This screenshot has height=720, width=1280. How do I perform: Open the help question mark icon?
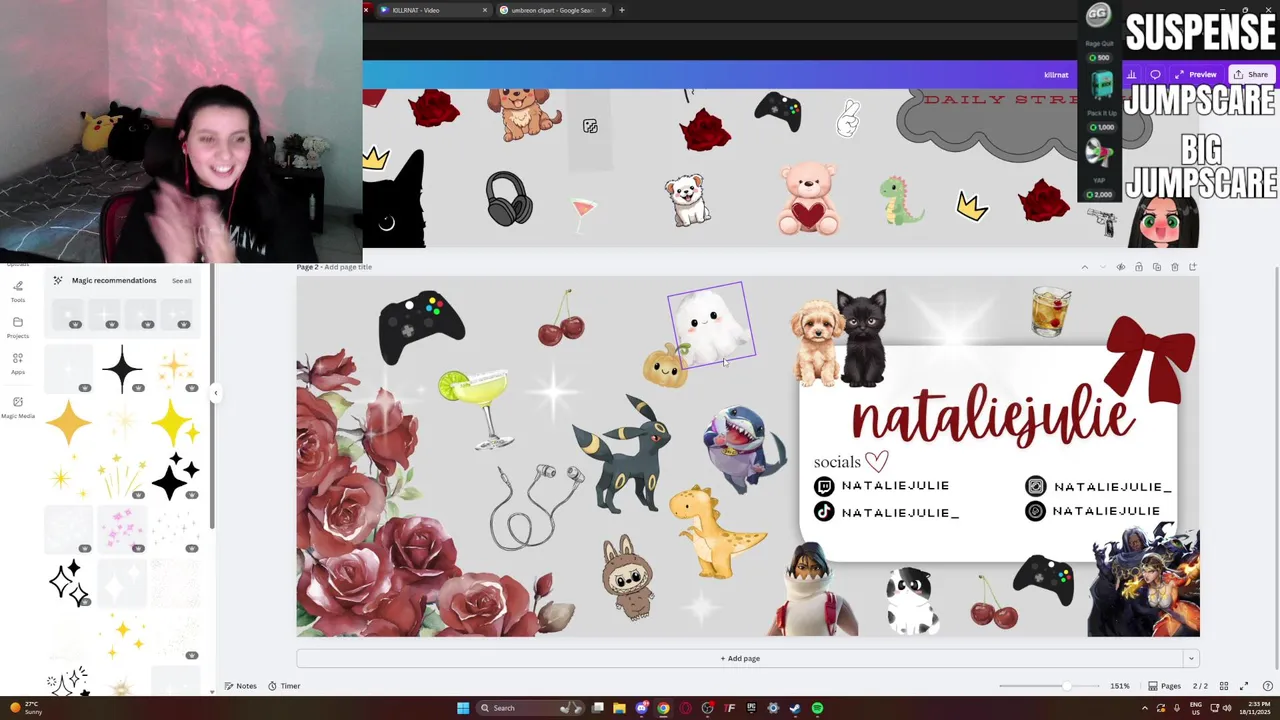point(1268,686)
